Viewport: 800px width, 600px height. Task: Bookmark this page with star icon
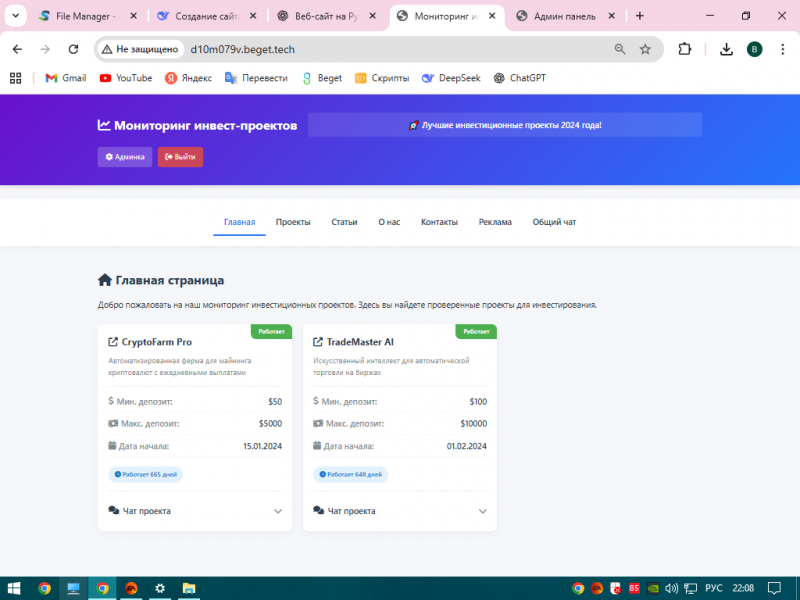tap(645, 49)
